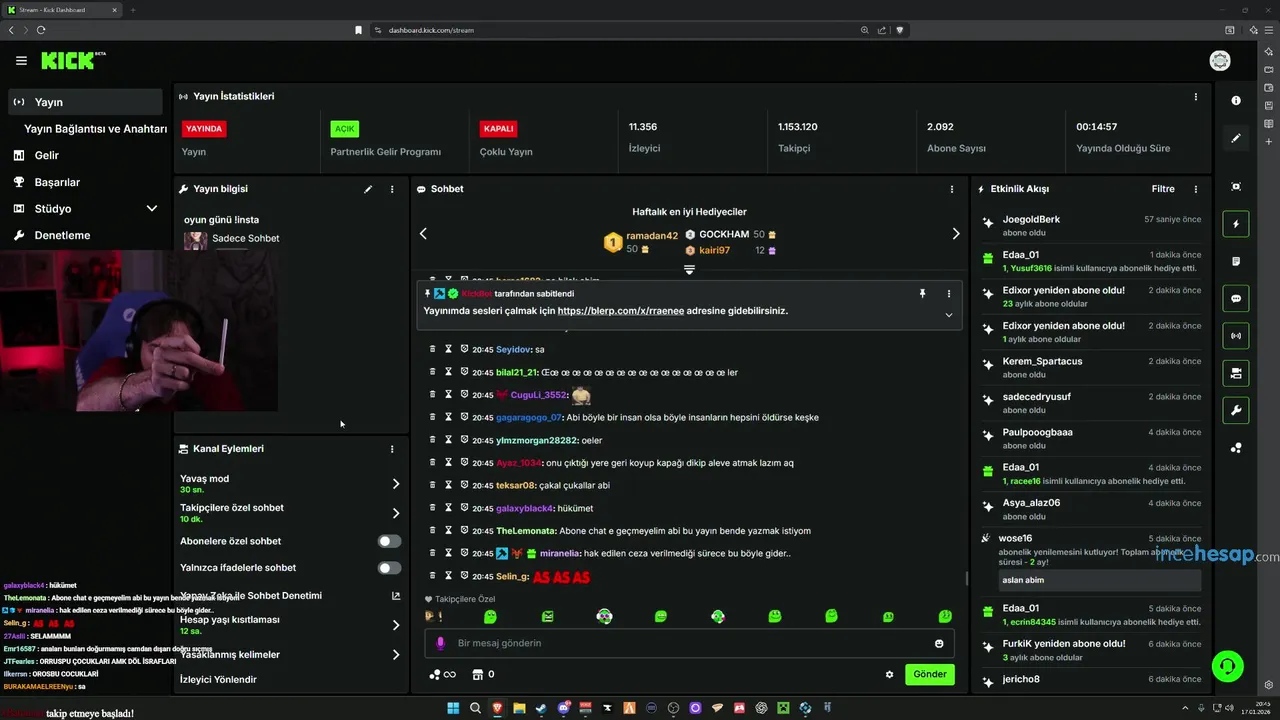Open Hesap yaşı kısıtlaması settings
This screenshot has width=1280, height=720.
coord(290,625)
